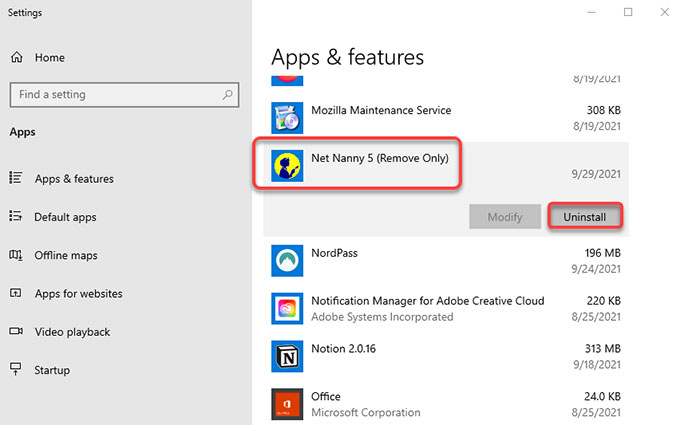
Task: Uninstall Net Nanny 5
Action: 585,216
